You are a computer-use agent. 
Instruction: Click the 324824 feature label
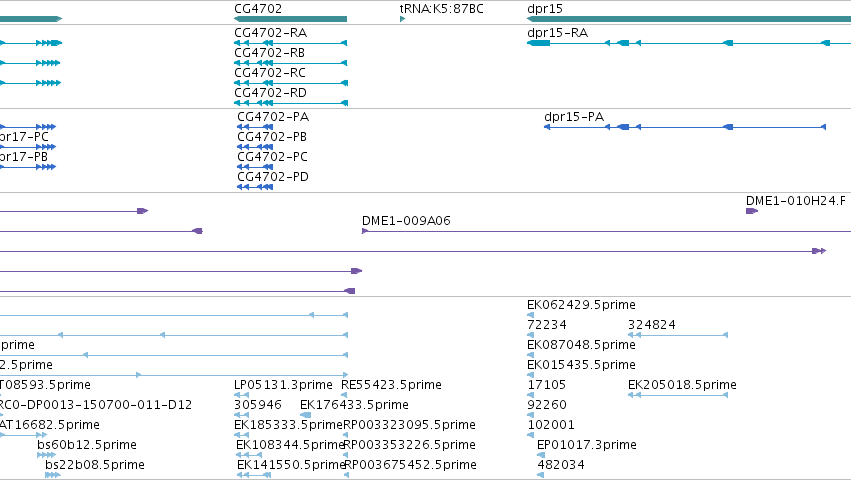click(x=652, y=325)
